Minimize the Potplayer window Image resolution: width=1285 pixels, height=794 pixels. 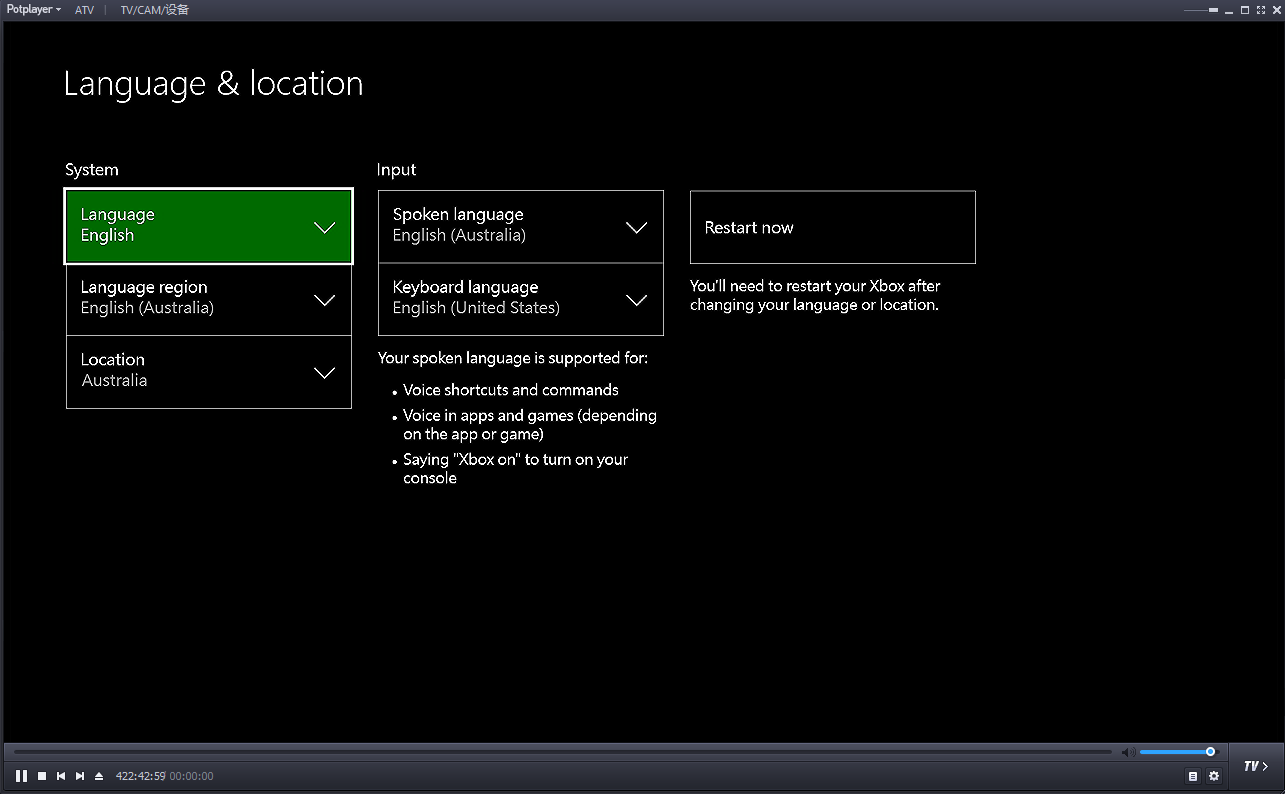[1229, 12]
